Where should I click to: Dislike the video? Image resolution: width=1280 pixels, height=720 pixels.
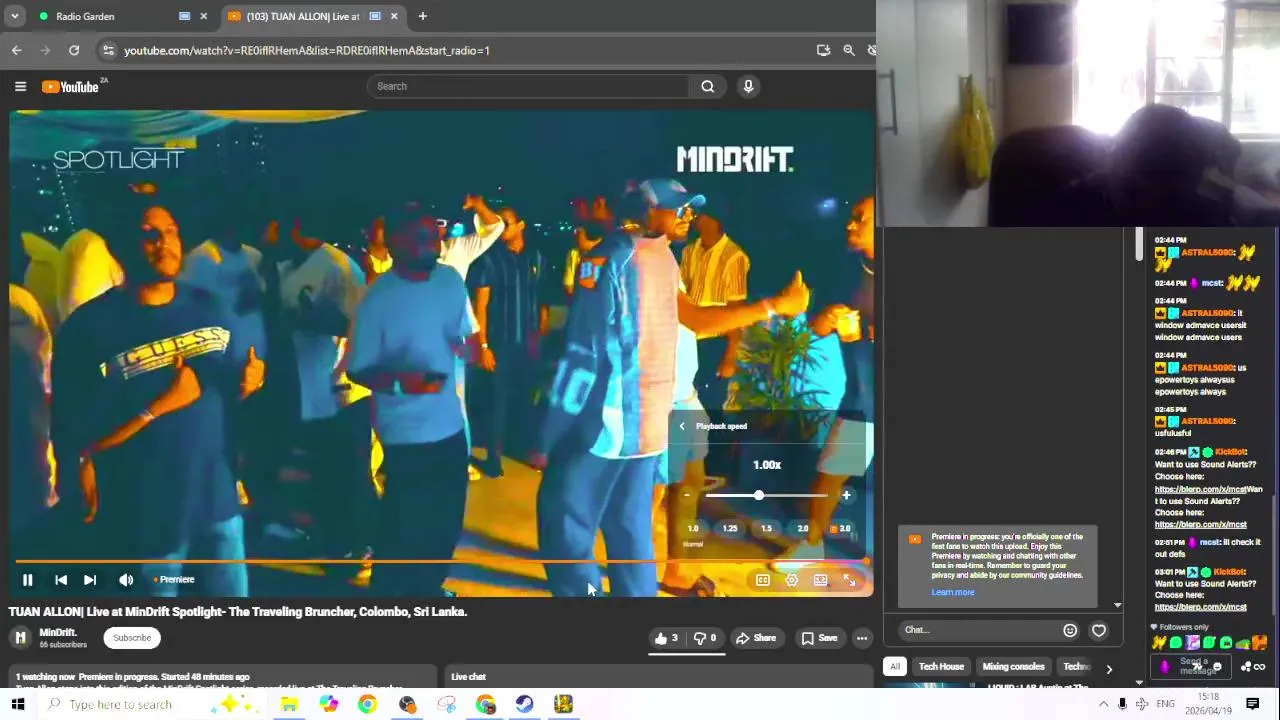pyautogui.click(x=705, y=638)
